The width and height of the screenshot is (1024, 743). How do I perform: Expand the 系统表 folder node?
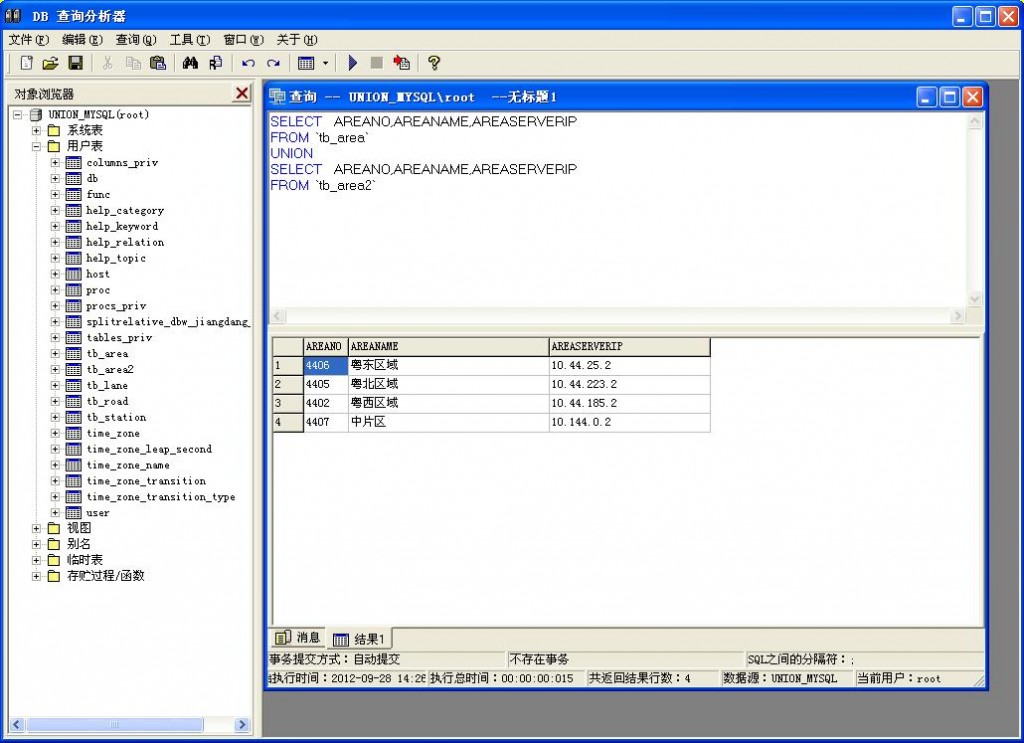point(37,130)
